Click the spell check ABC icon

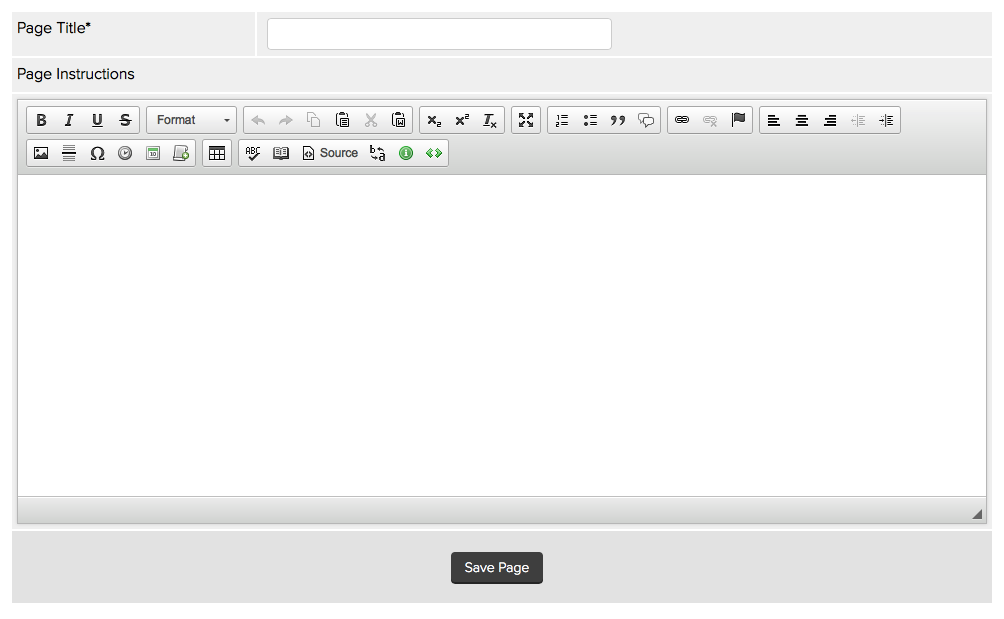(x=253, y=153)
